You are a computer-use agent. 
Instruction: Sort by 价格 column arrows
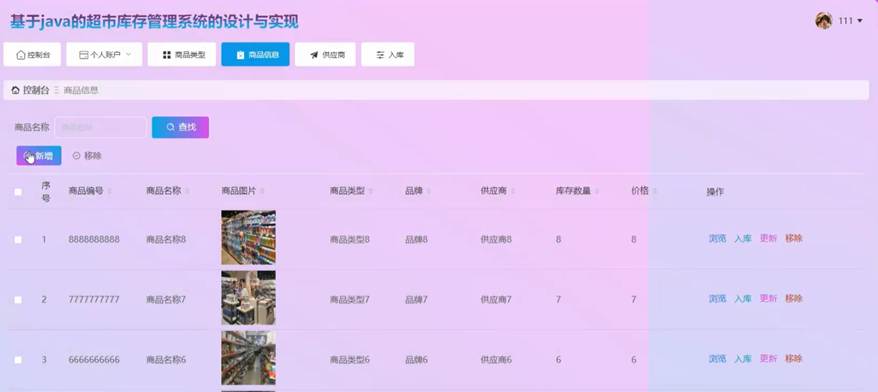click(x=655, y=191)
